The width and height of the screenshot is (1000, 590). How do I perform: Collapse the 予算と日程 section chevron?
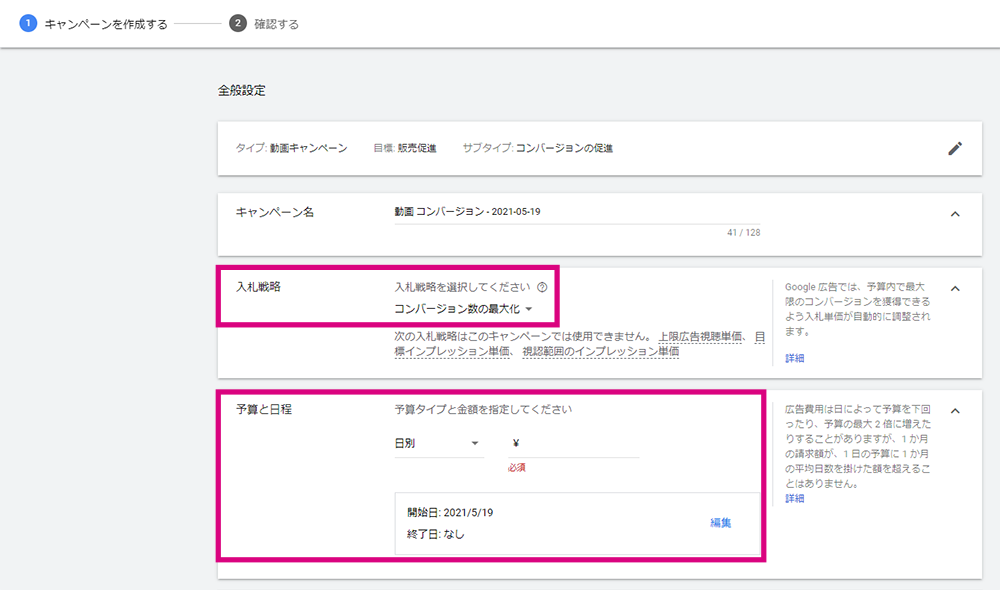click(955, 411)
